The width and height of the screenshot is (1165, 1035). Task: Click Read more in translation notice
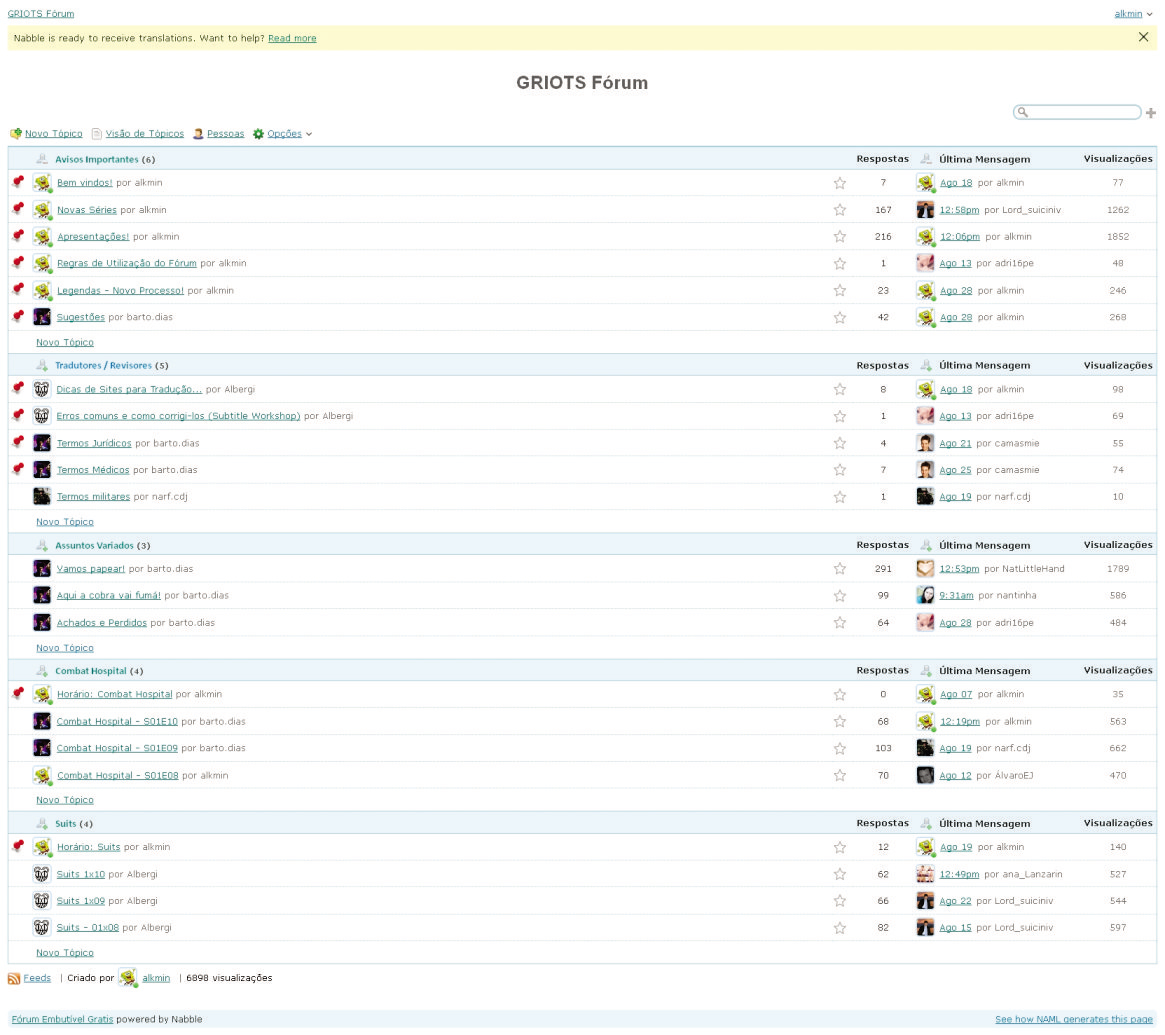292,38
